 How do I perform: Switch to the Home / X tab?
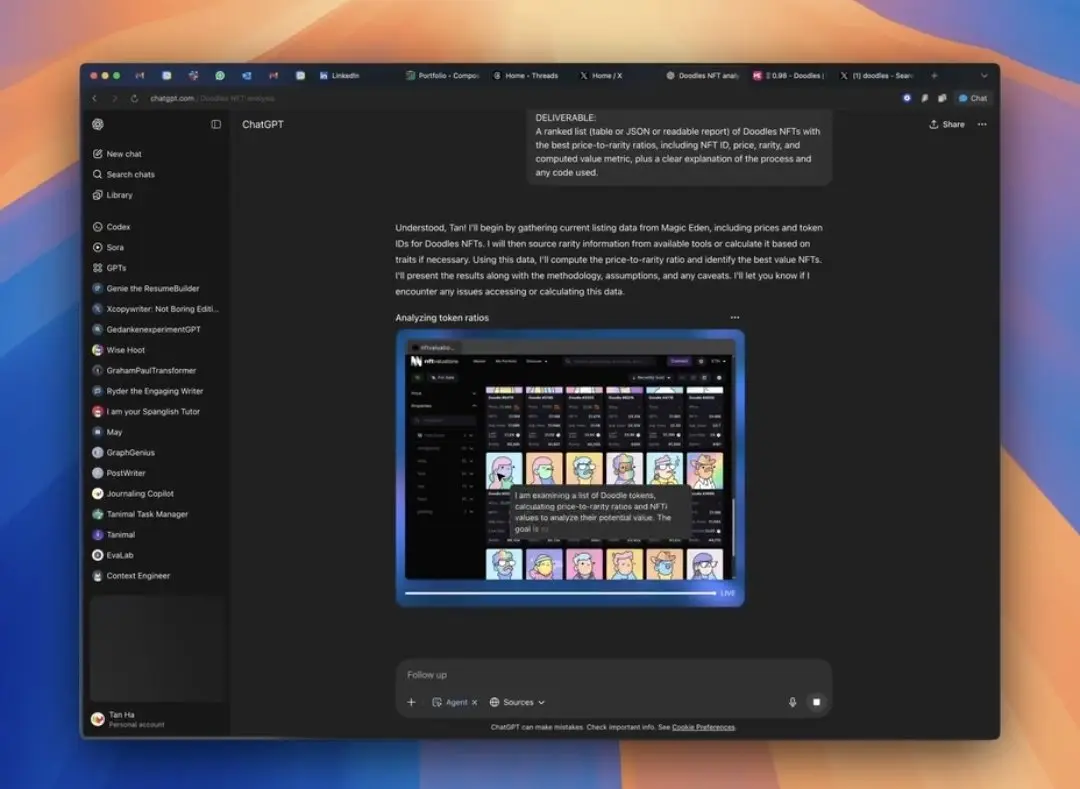coord(601,76)
